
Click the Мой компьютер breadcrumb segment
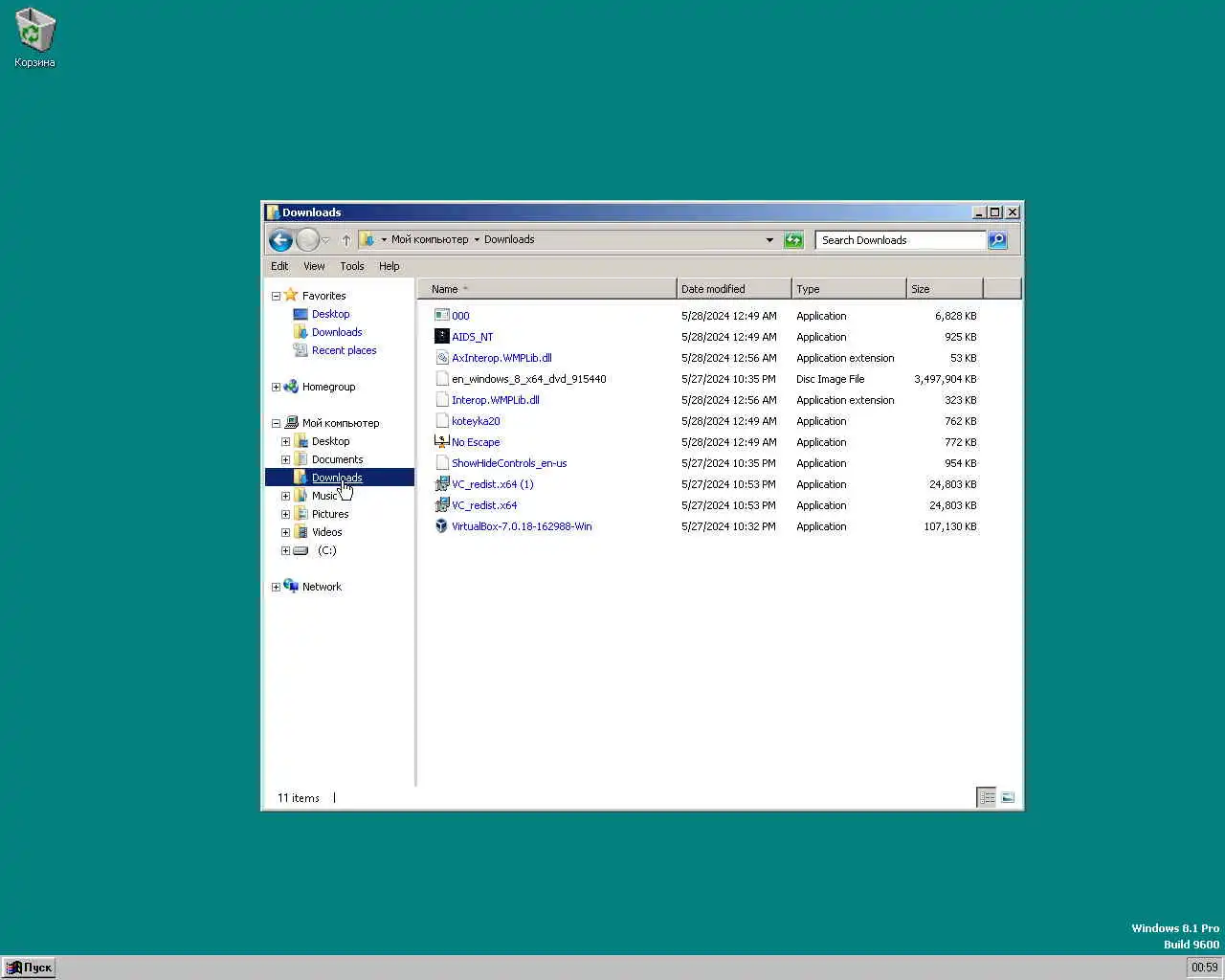click(x=430, y=239)
